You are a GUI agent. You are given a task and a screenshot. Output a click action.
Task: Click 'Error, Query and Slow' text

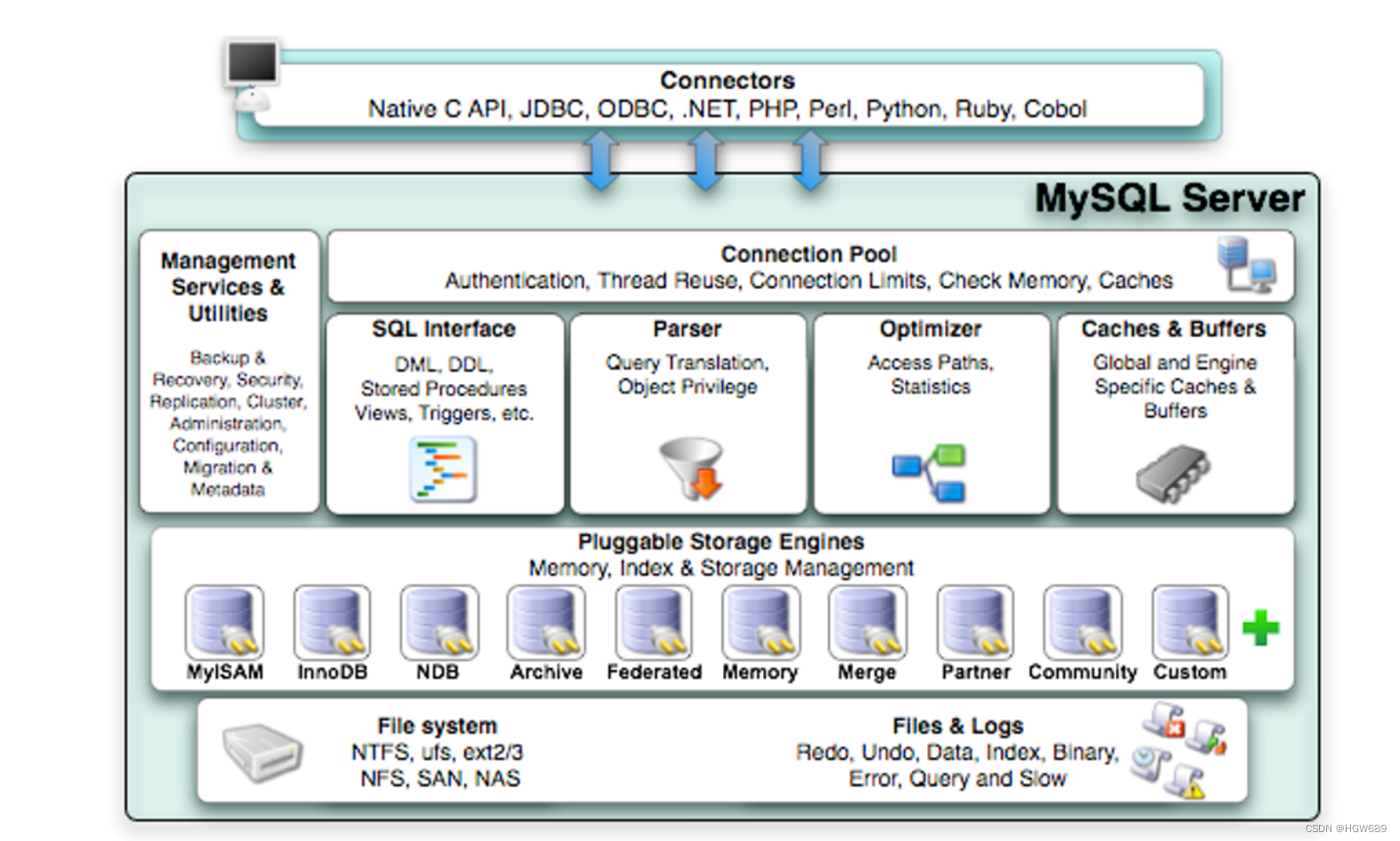[957, 779]
